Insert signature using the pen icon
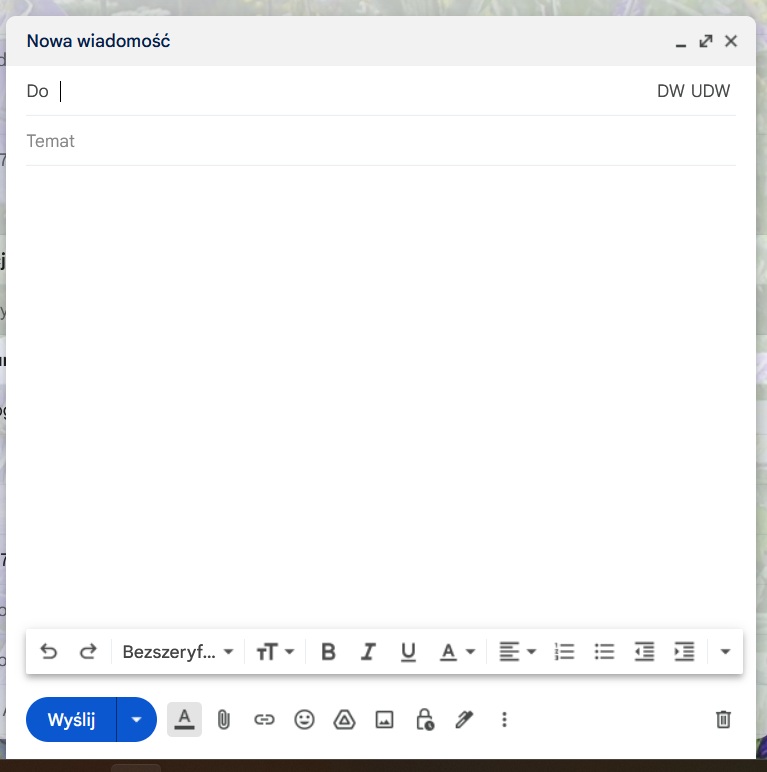Screen dimensions: 767x772 coord(464,719)
